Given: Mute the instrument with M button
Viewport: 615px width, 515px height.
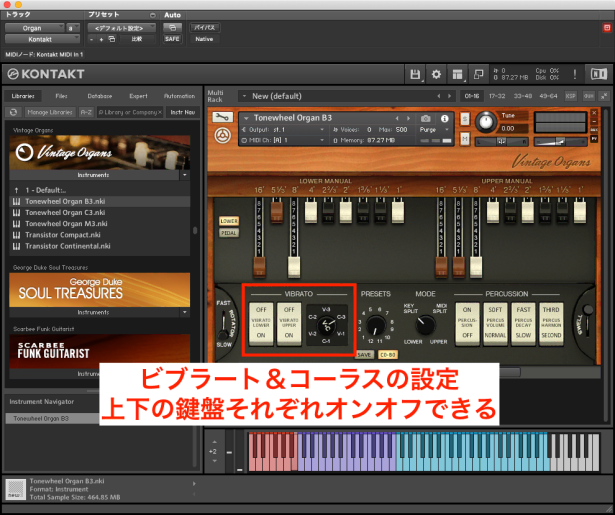Looking at the screenshot, I should coord(465,139).
